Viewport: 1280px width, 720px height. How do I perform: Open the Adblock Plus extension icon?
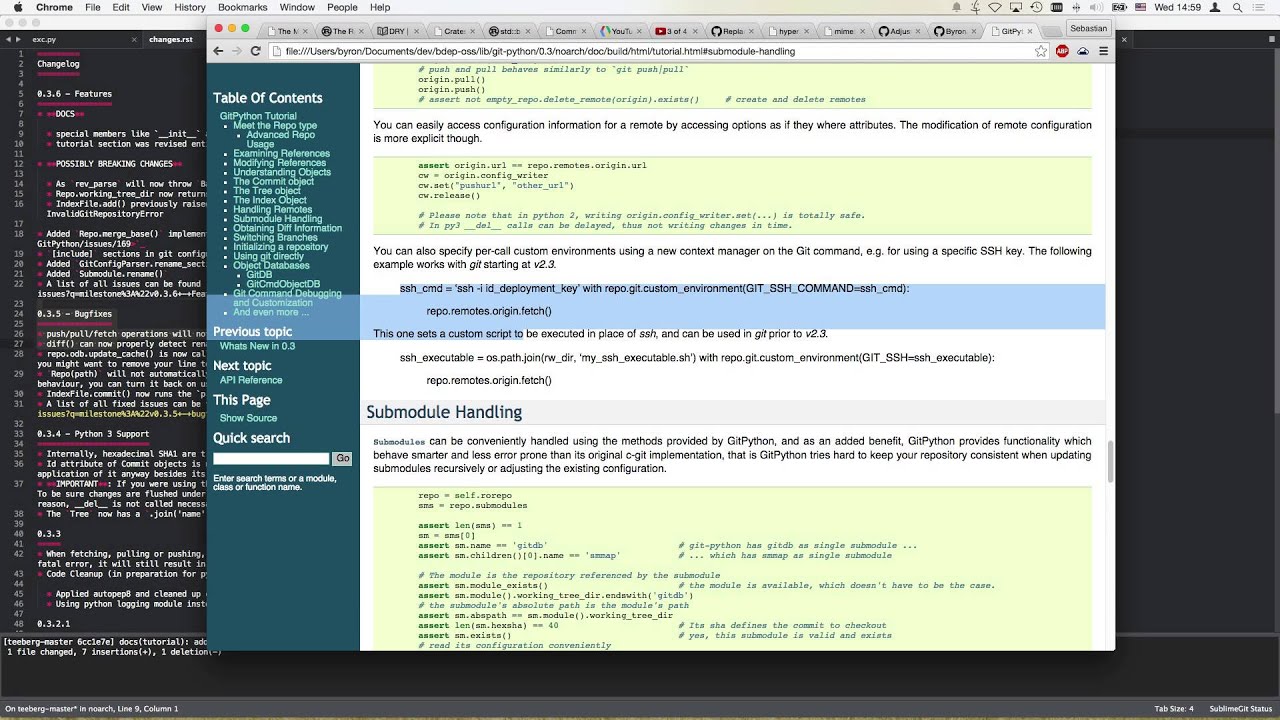pyautogui.click(x=1062, y=51)
